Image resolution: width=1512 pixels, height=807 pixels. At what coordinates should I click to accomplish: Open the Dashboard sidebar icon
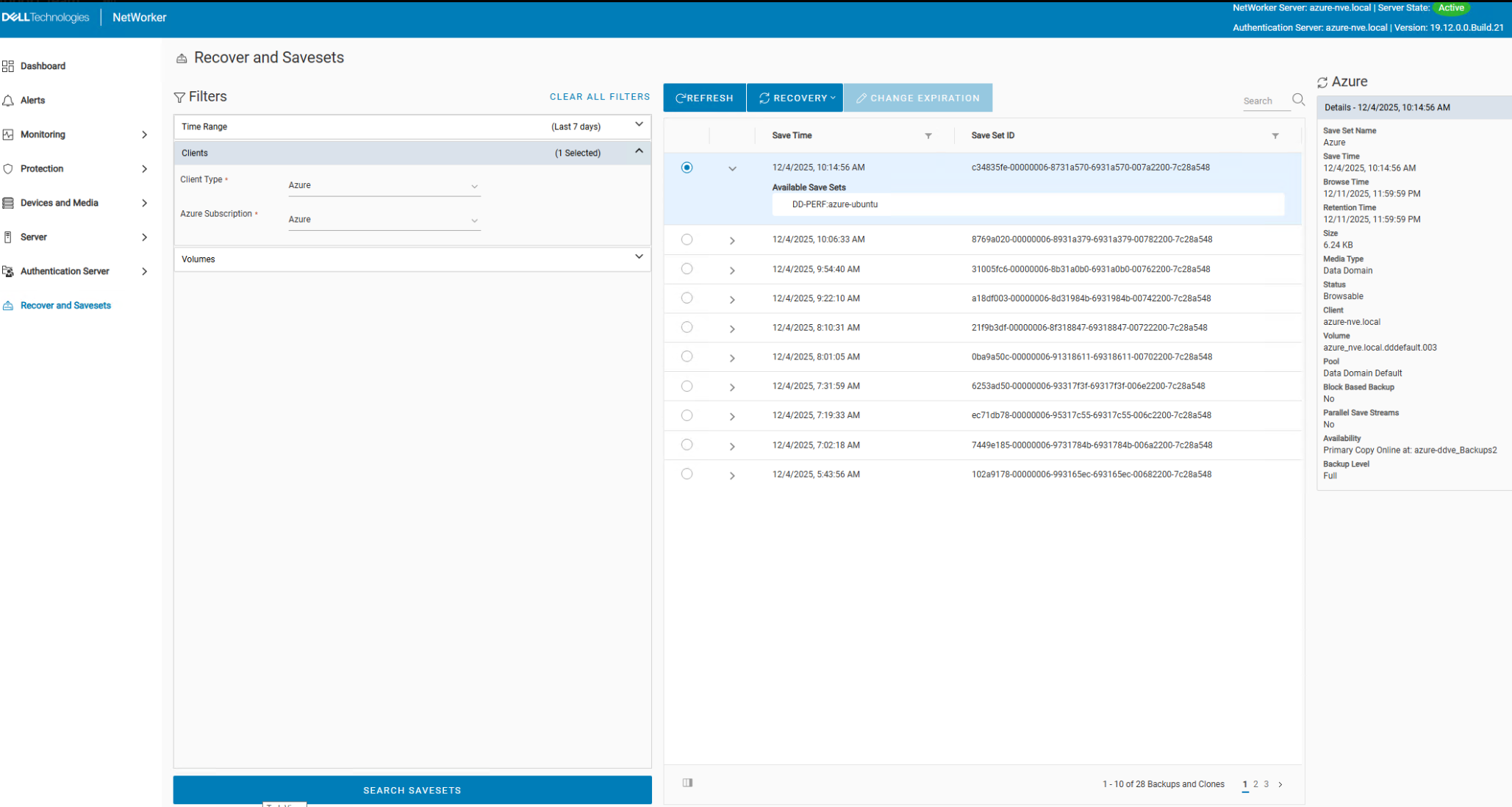10,65
